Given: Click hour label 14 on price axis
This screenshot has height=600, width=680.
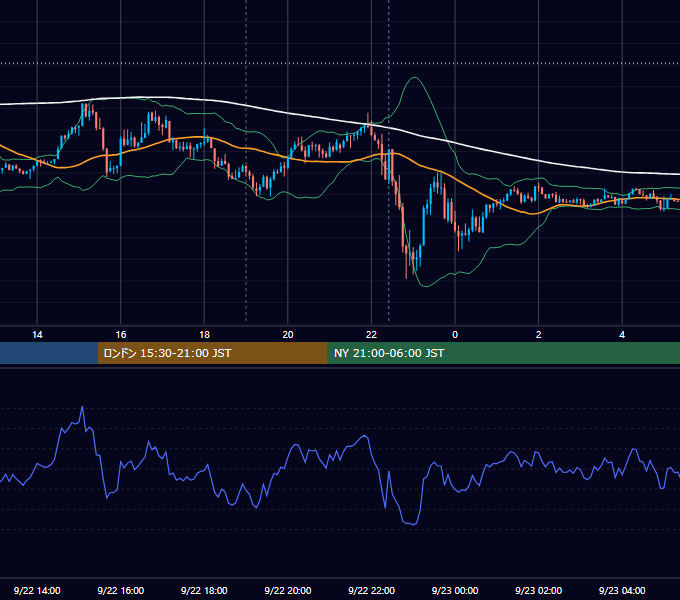Looking at the screenshot, I should click(37, 335).
